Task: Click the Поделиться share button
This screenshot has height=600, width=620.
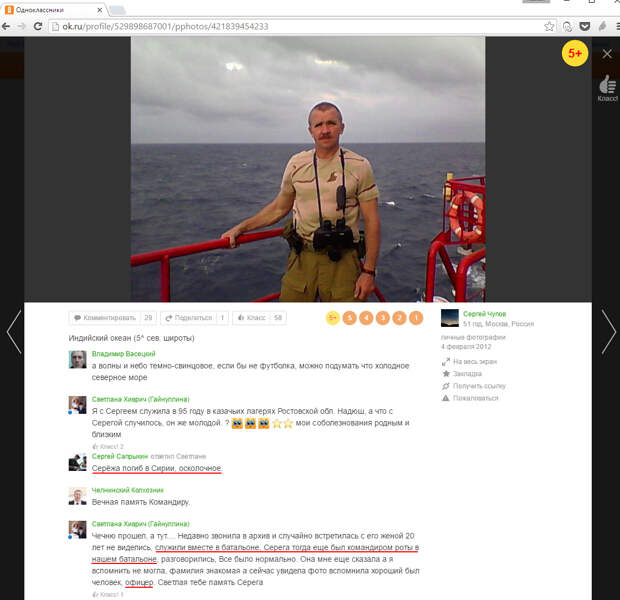Action: pos(193,318)
